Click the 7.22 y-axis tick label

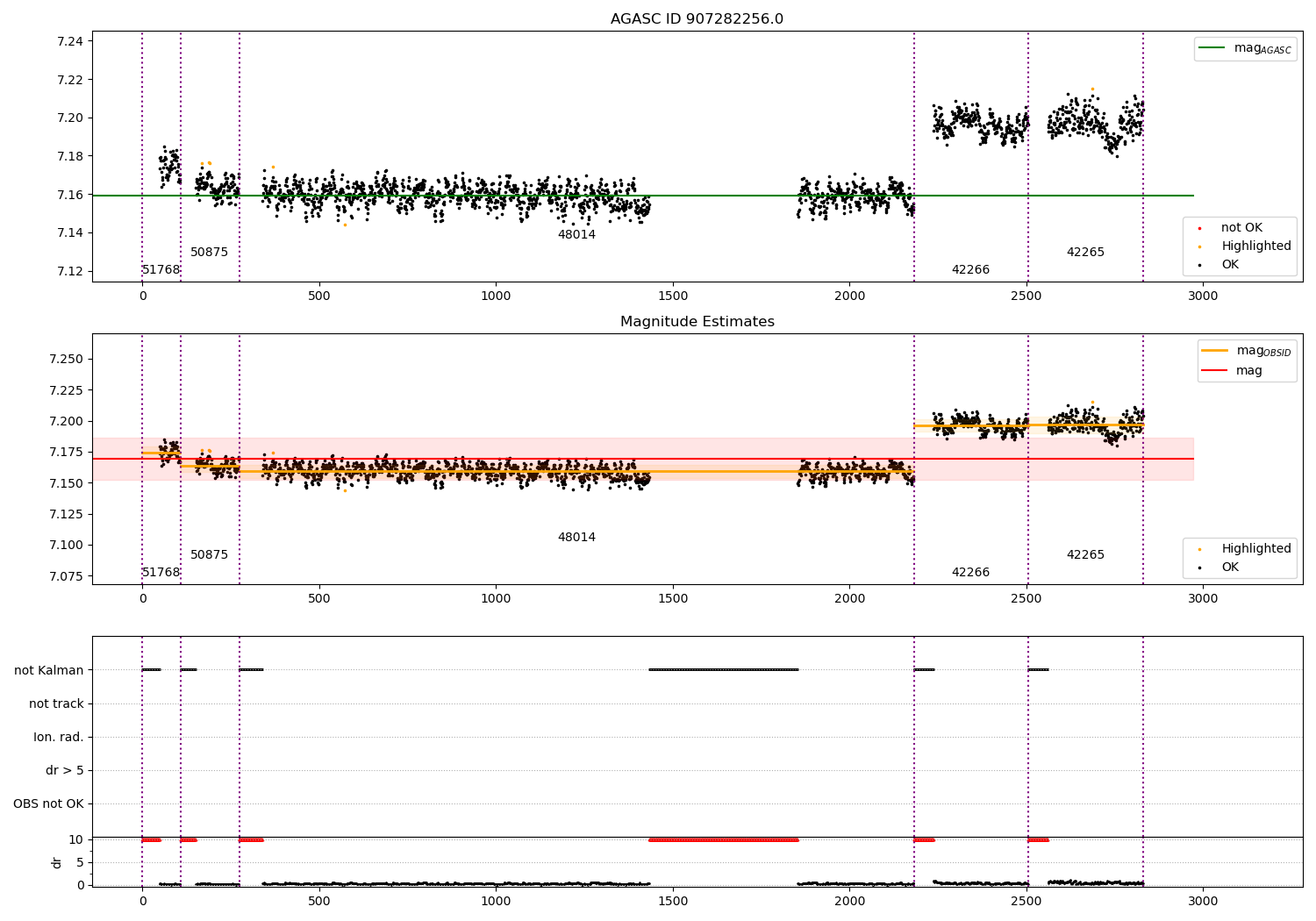70,80
